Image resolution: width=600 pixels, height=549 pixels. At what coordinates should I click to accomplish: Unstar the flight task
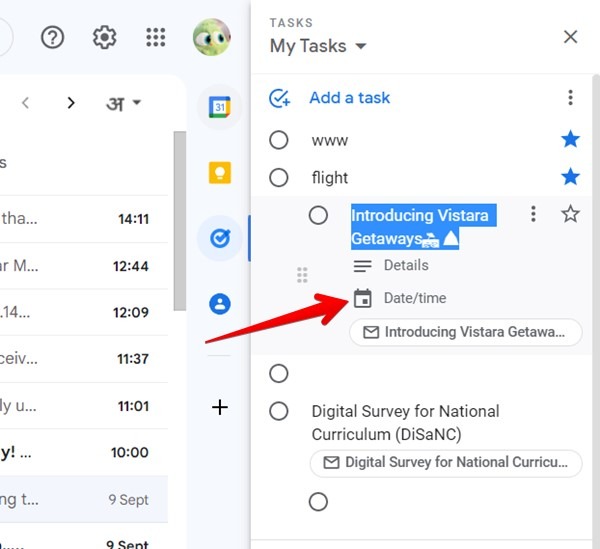[570, 176]
